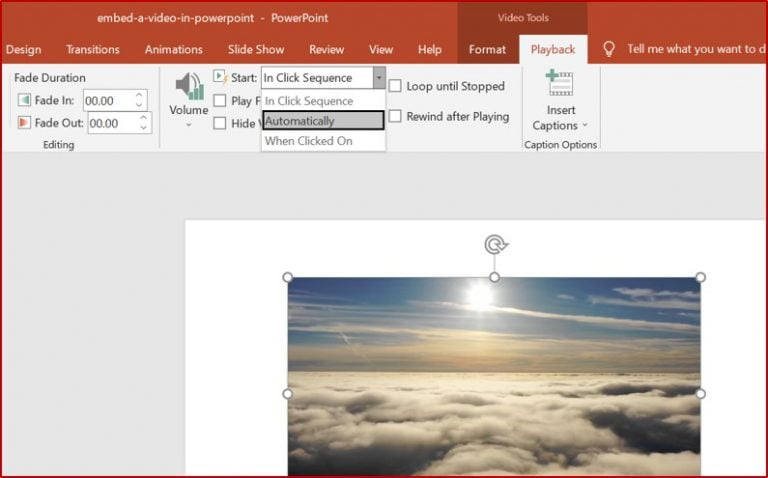Click the Tell Me lightbulb icon
The height and width of the screenshot is (478, 768).
[x=608, y=49]
